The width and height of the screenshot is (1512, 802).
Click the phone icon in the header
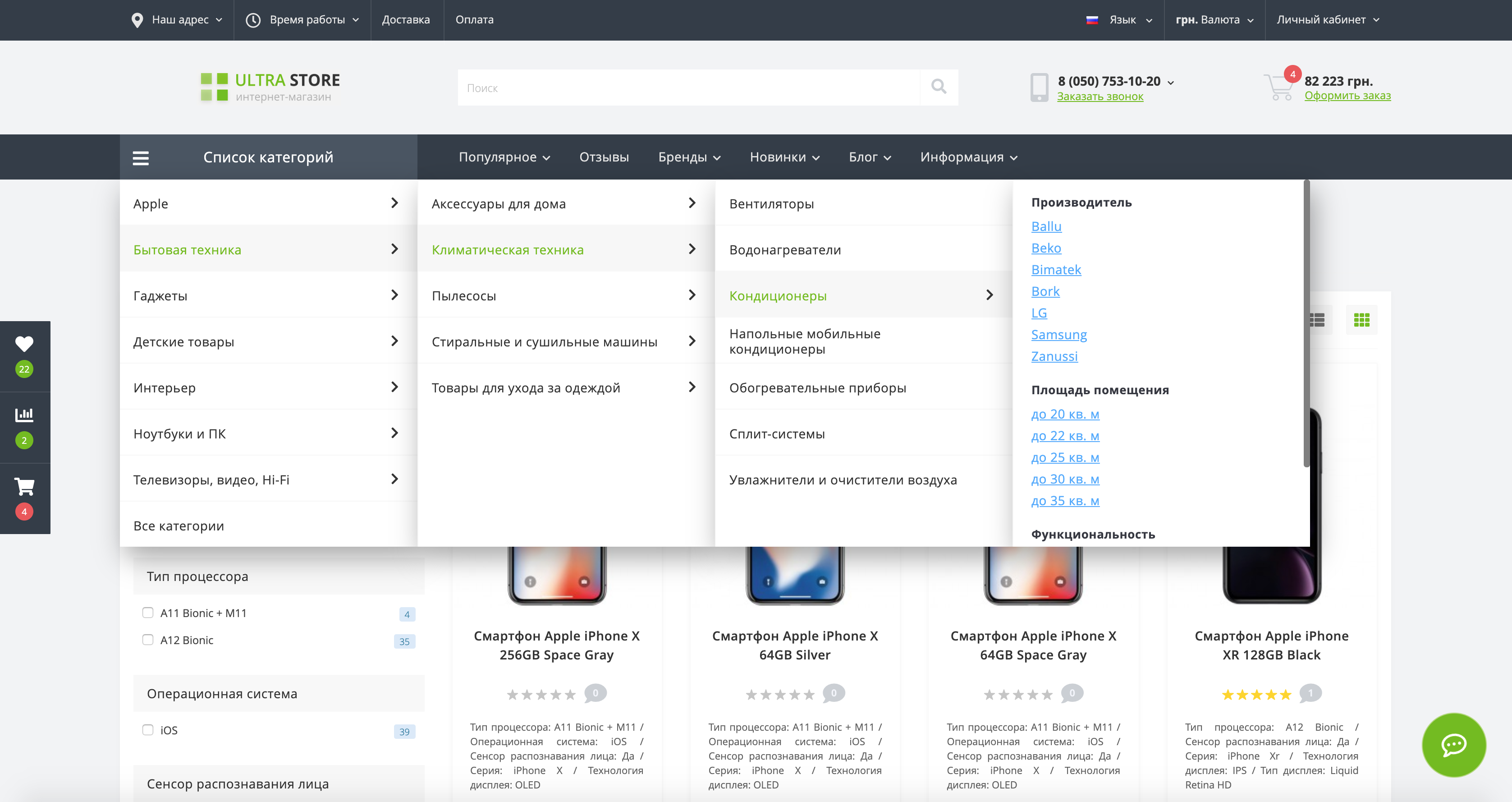pos(1039,88)
